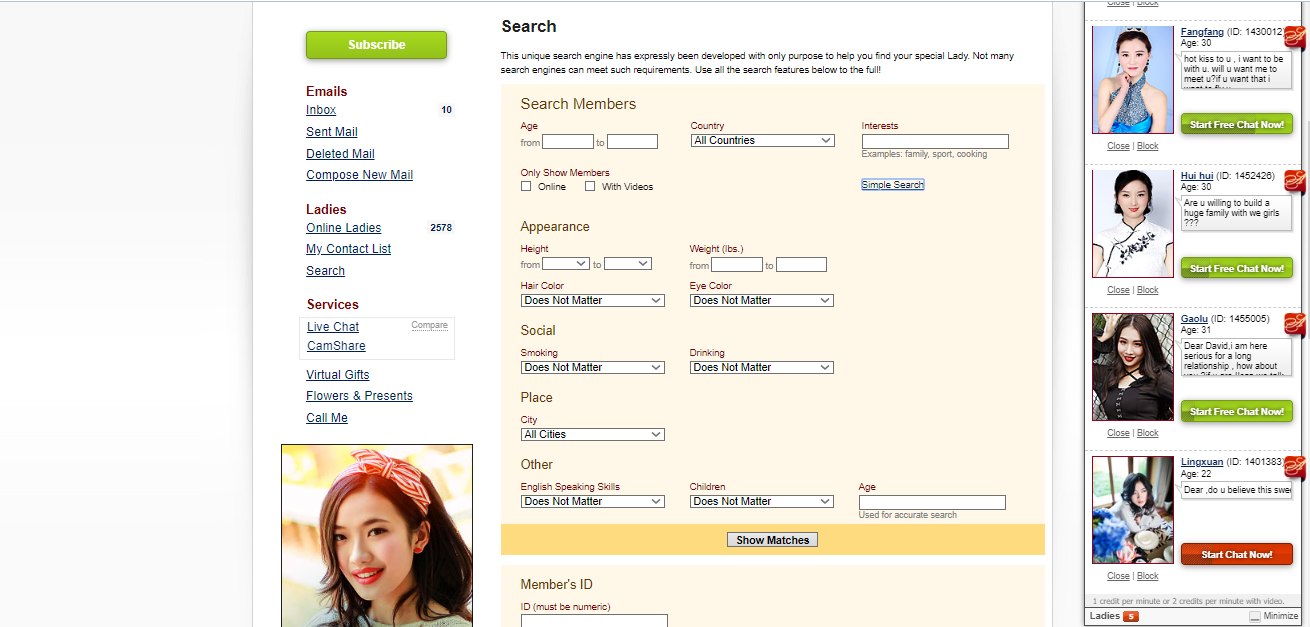Focus the Age accurate search field

(x=932, y=503)
